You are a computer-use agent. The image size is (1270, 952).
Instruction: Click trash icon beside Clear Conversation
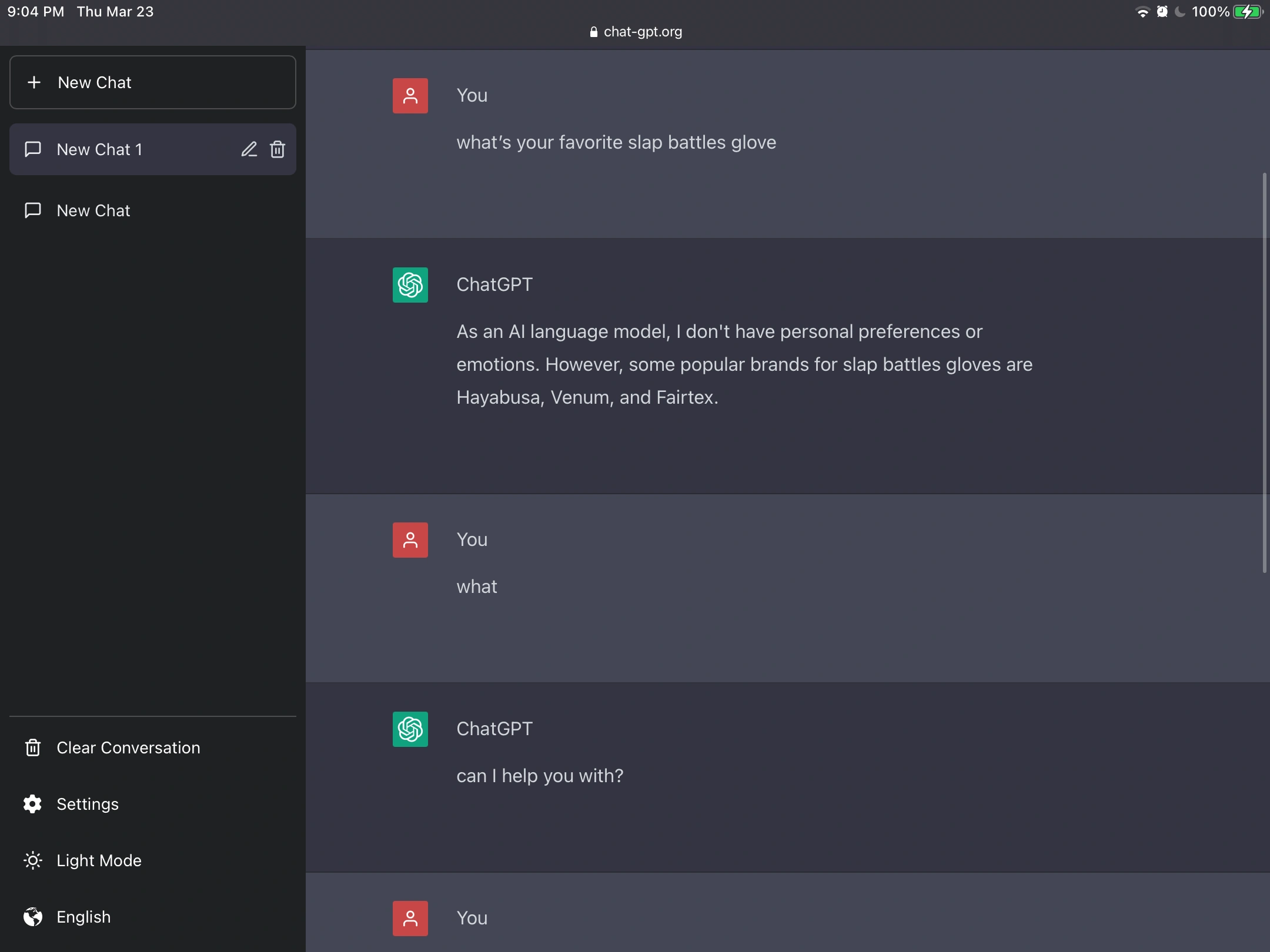click(x=32, y=747)
